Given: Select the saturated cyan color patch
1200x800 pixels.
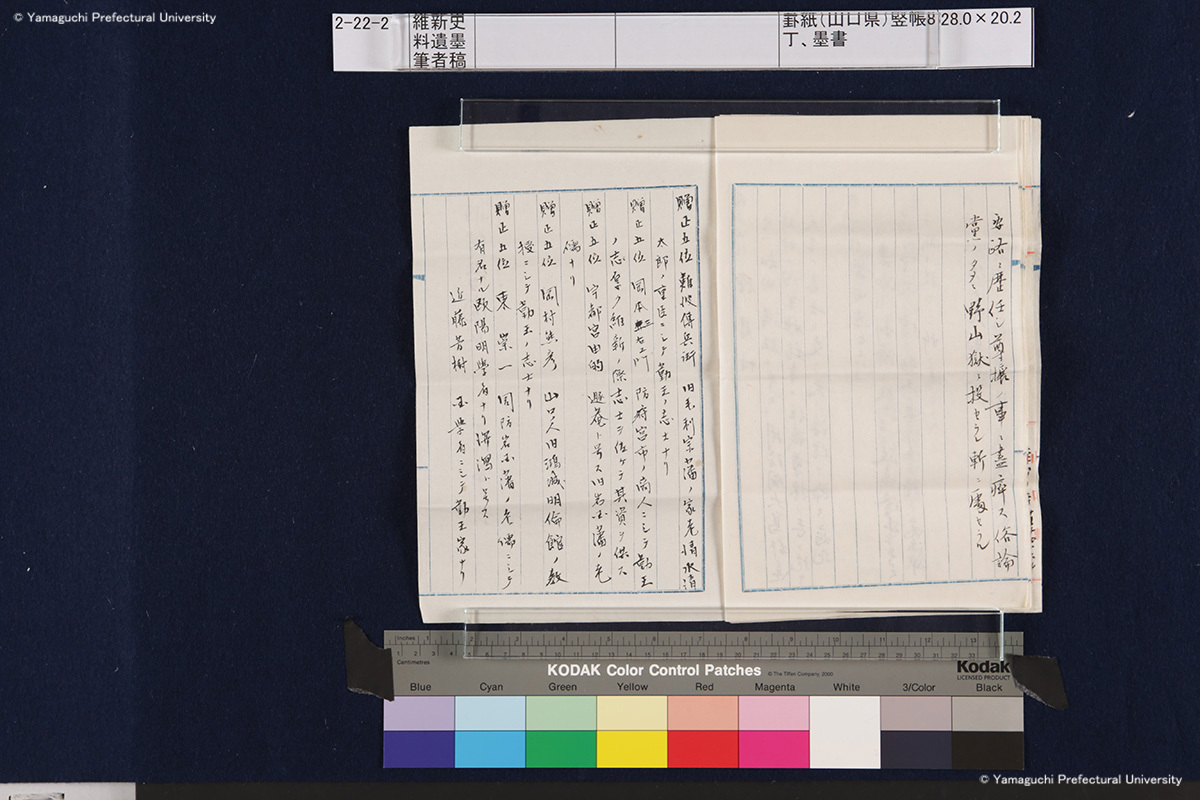Looking at the screenshot, I should [x=490, y=749].
